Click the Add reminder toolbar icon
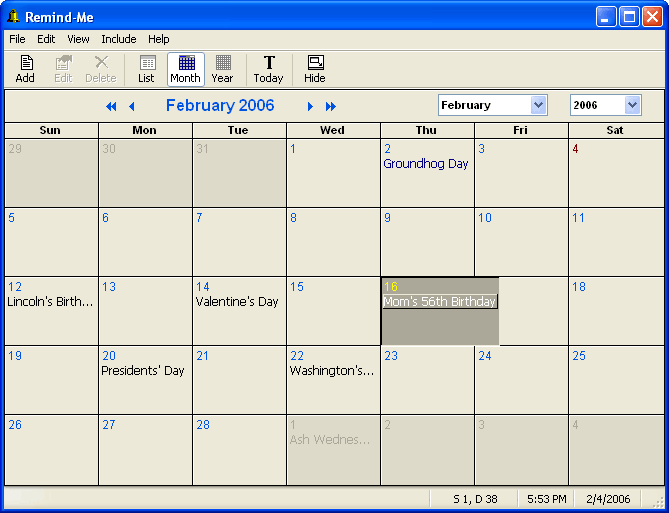Viewport: 669px width, 513px height. coord(25,69)
